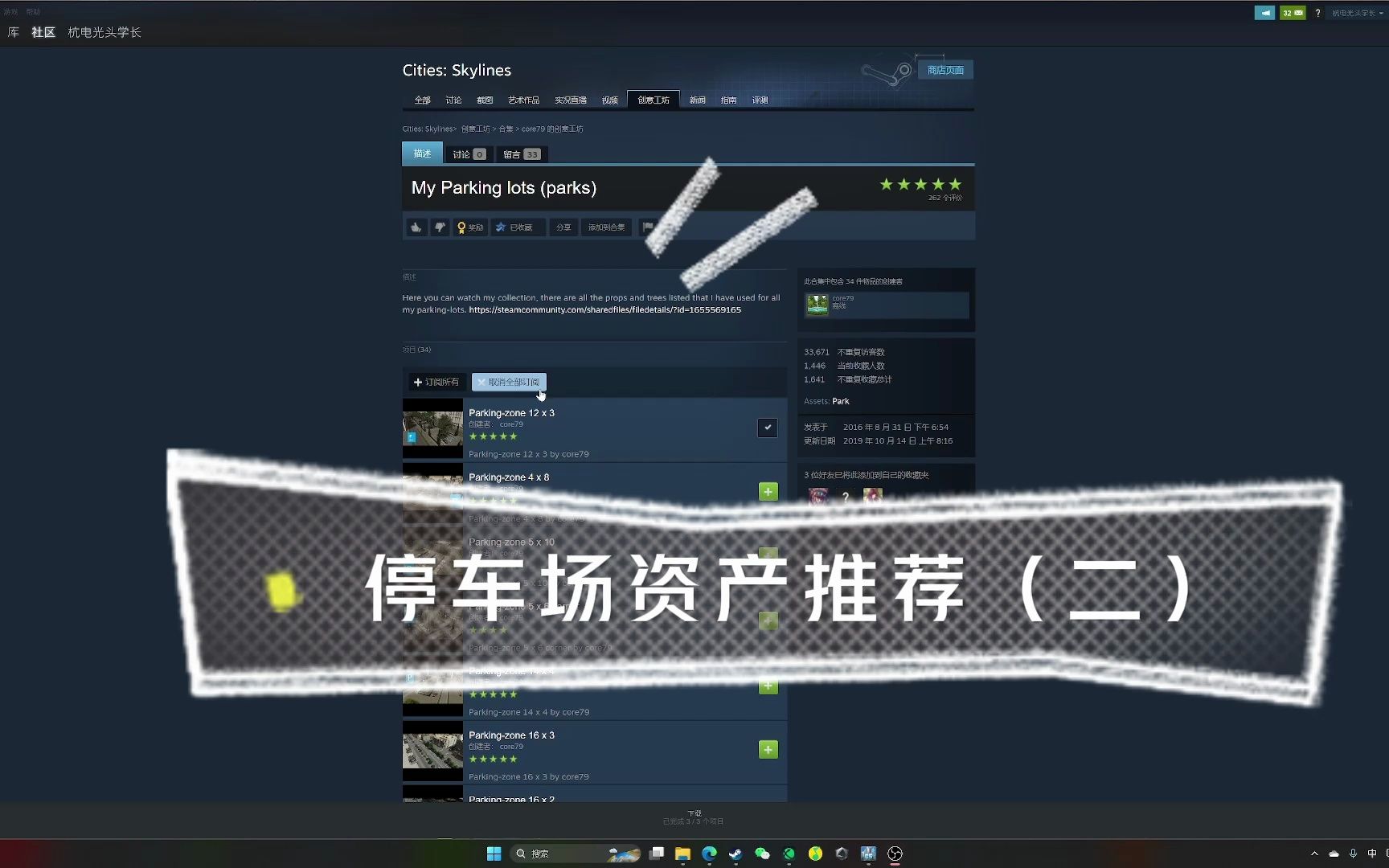Image resolution: width=1389 pixels, height=868 pixels.
Task: Open Cities: Skylines icon in taskbar
Action: click(x=868, y=854)
